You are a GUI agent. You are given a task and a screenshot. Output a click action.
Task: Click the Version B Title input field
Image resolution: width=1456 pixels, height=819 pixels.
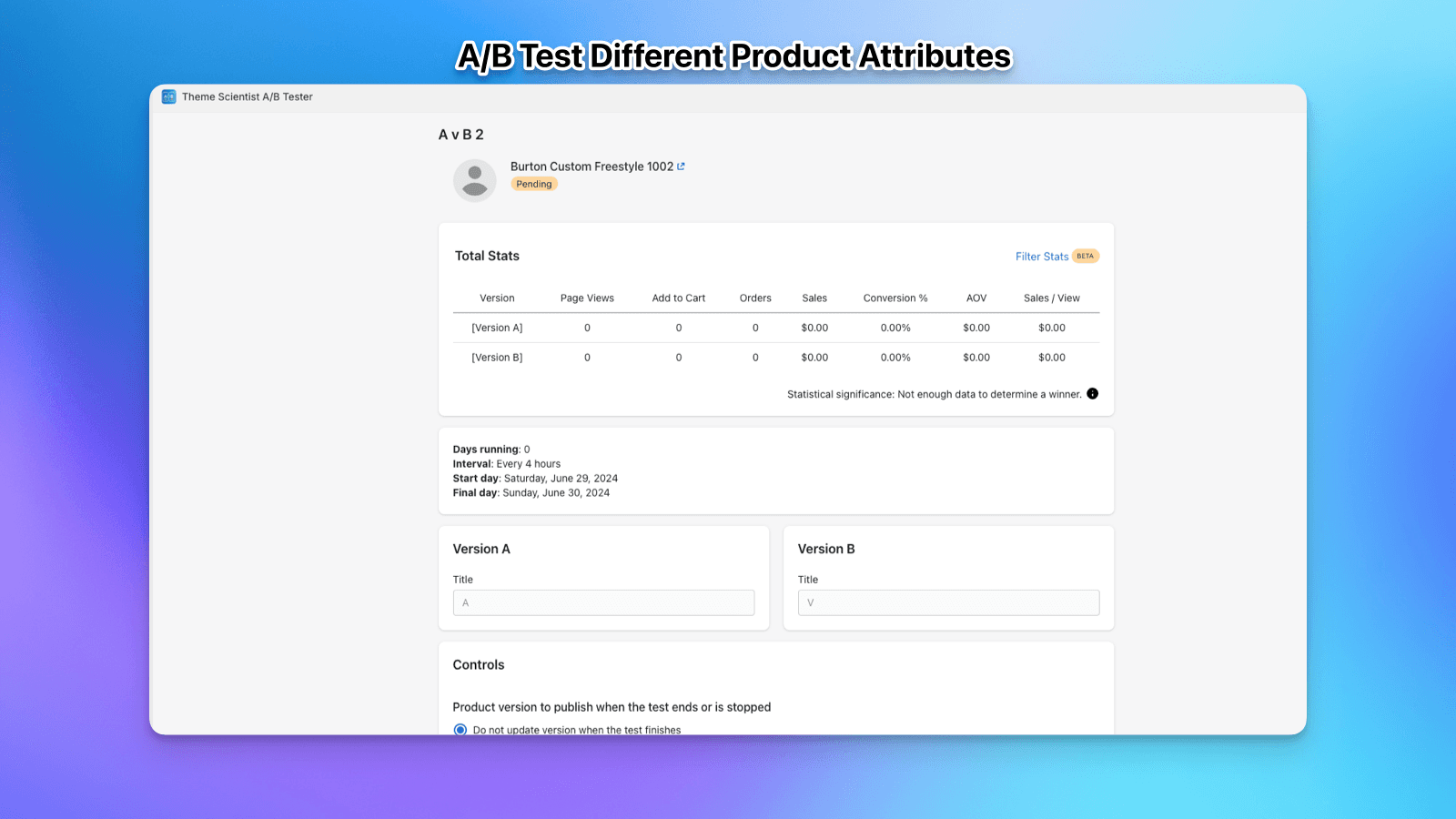(x=948, y=602)
